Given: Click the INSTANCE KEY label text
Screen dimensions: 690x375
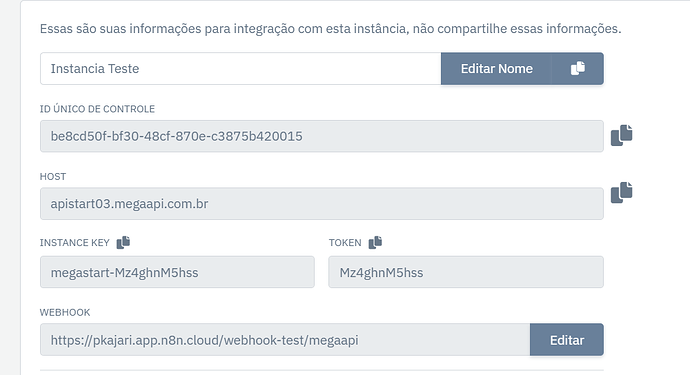Looking at the screenshot, I should click(74, 243).
